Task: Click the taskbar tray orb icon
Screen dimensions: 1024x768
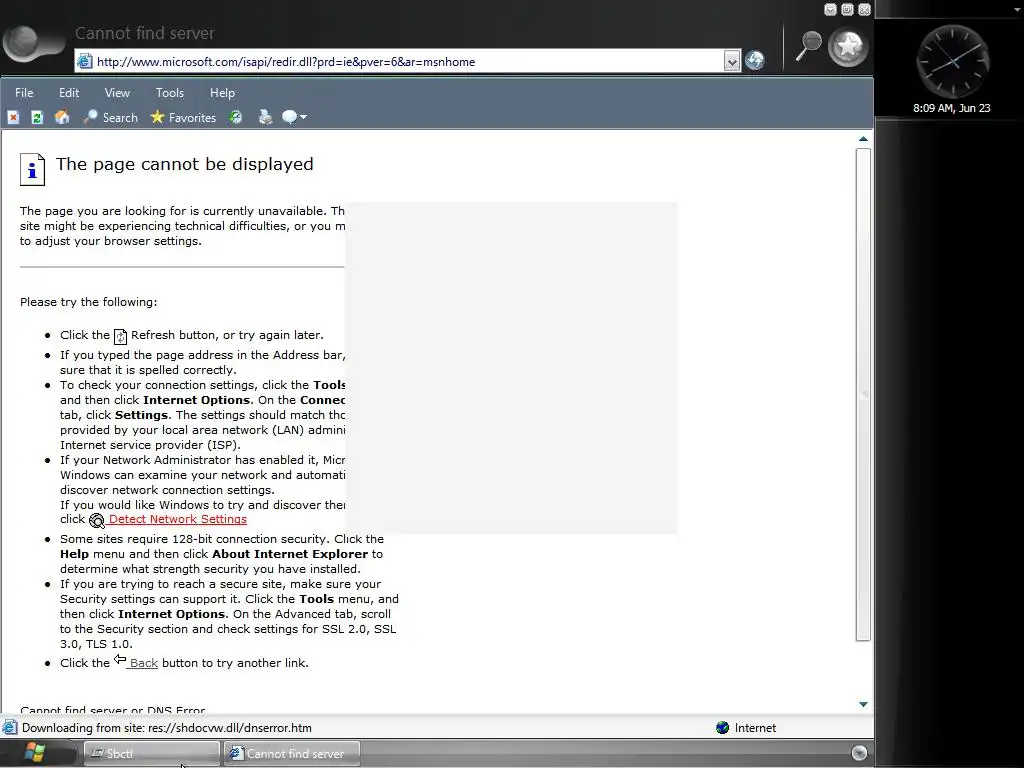Action: [859, 753]
